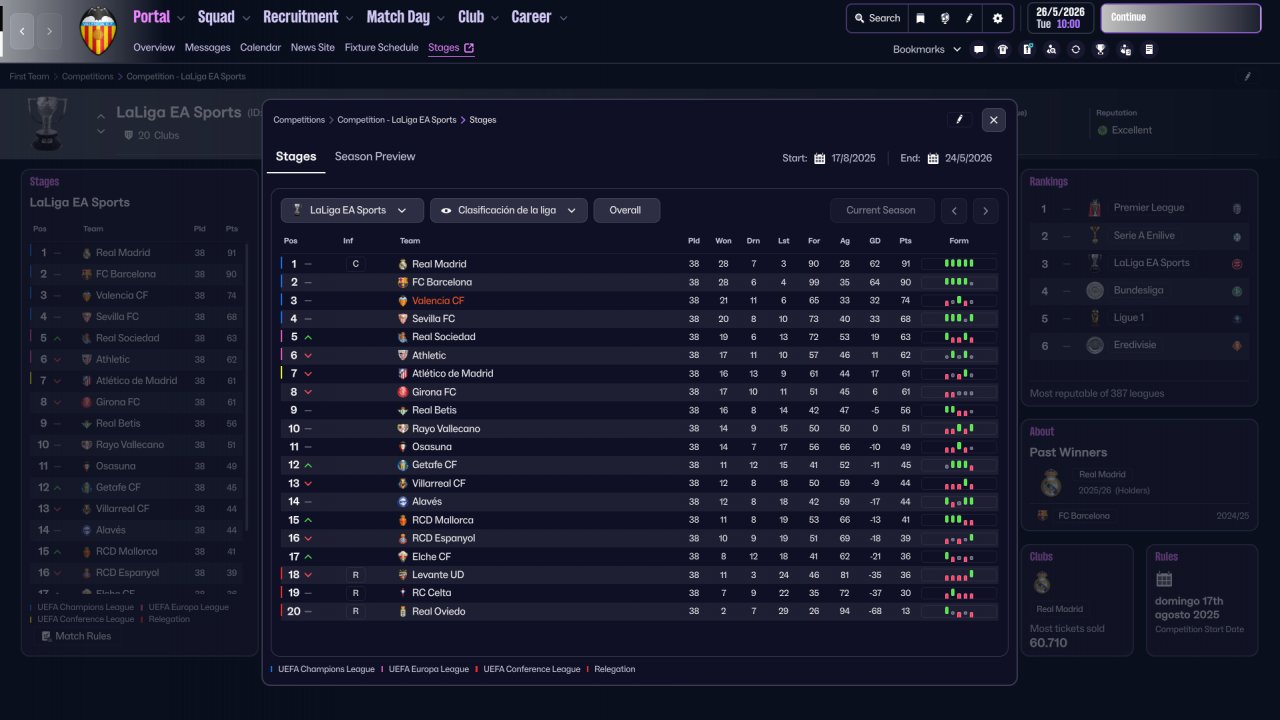
Task: Open the News Site tab
Action: coord(313,48)
